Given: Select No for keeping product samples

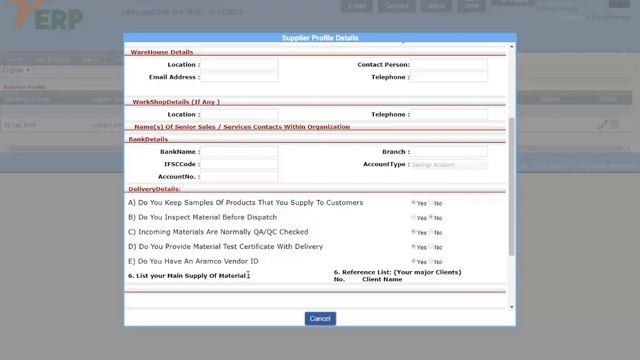Looking at the screenshot, I should point(431,202).
